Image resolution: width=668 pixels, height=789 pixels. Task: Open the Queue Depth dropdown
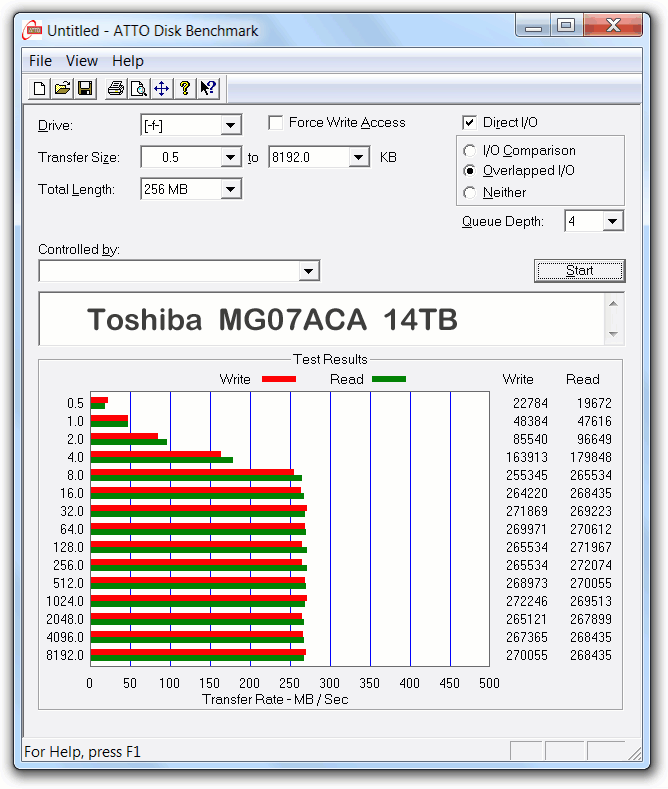click(x=612, y=221)
